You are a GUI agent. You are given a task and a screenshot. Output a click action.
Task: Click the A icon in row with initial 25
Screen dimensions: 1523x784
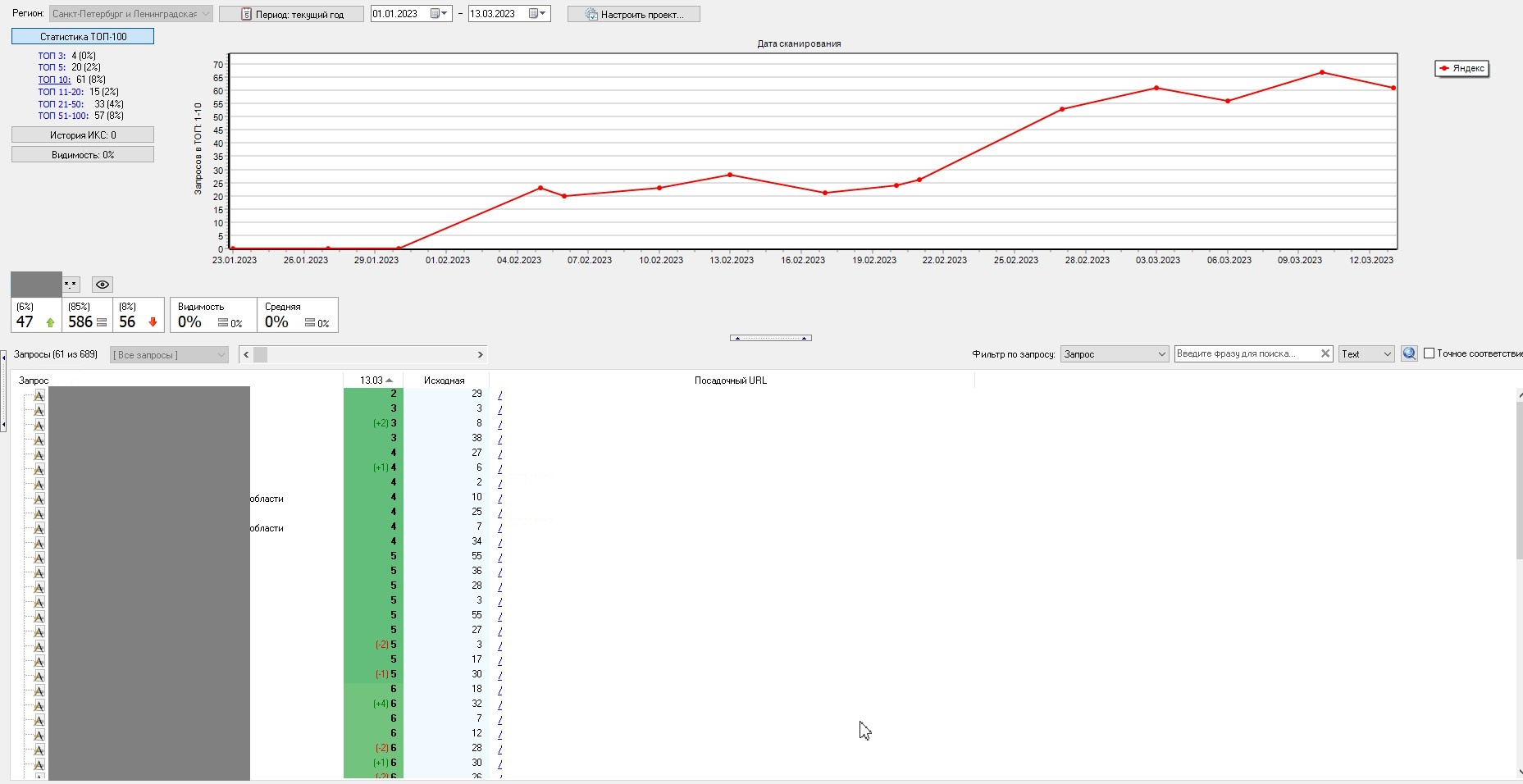[39, 513]
